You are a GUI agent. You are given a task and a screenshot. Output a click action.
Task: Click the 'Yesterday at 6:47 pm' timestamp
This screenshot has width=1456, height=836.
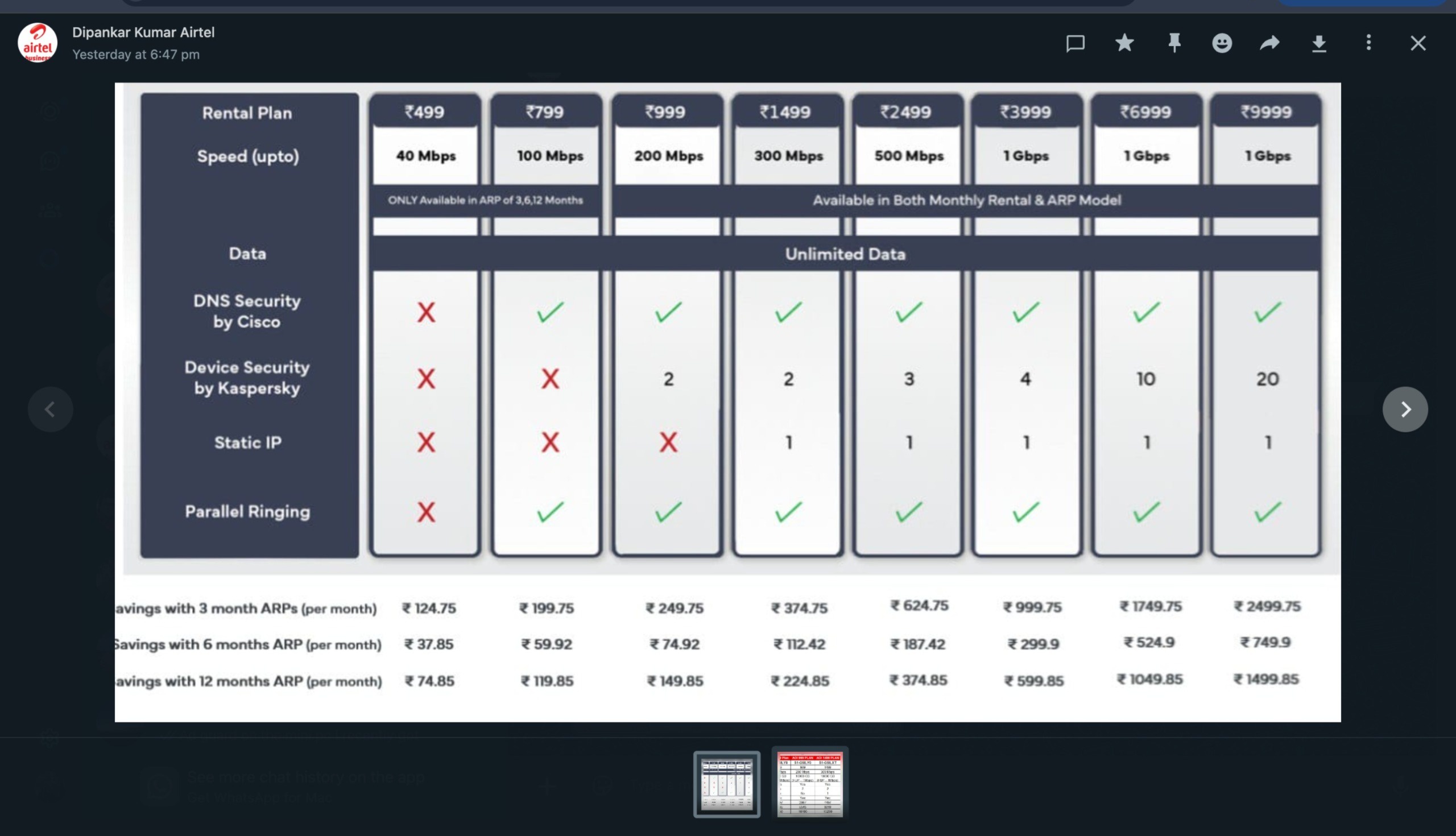136,55
